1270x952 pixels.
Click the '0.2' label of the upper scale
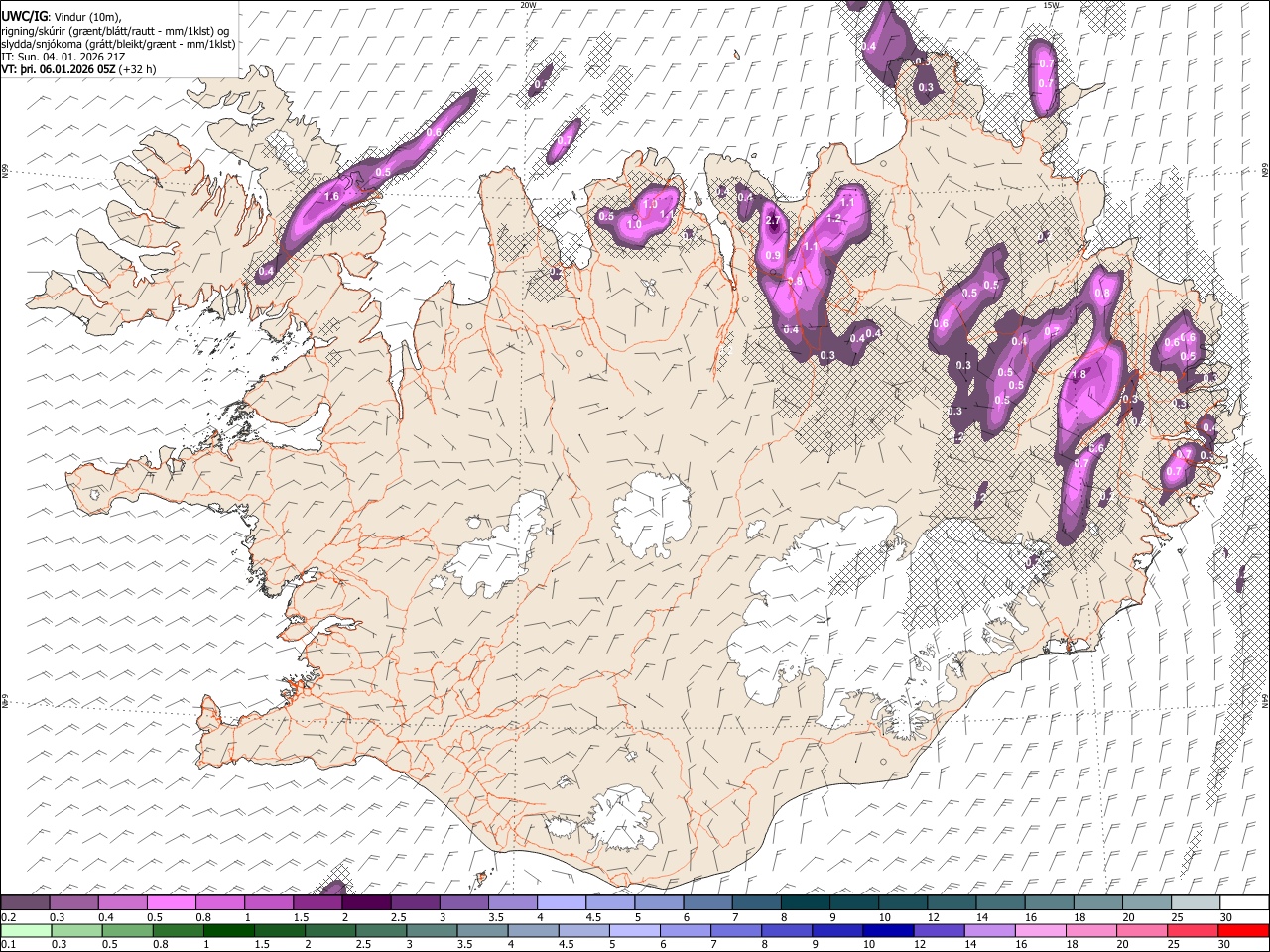point(8,917)
